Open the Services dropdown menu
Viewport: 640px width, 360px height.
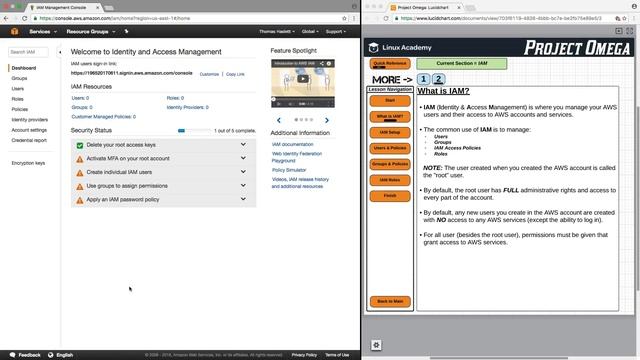click(x=43, y=31)
